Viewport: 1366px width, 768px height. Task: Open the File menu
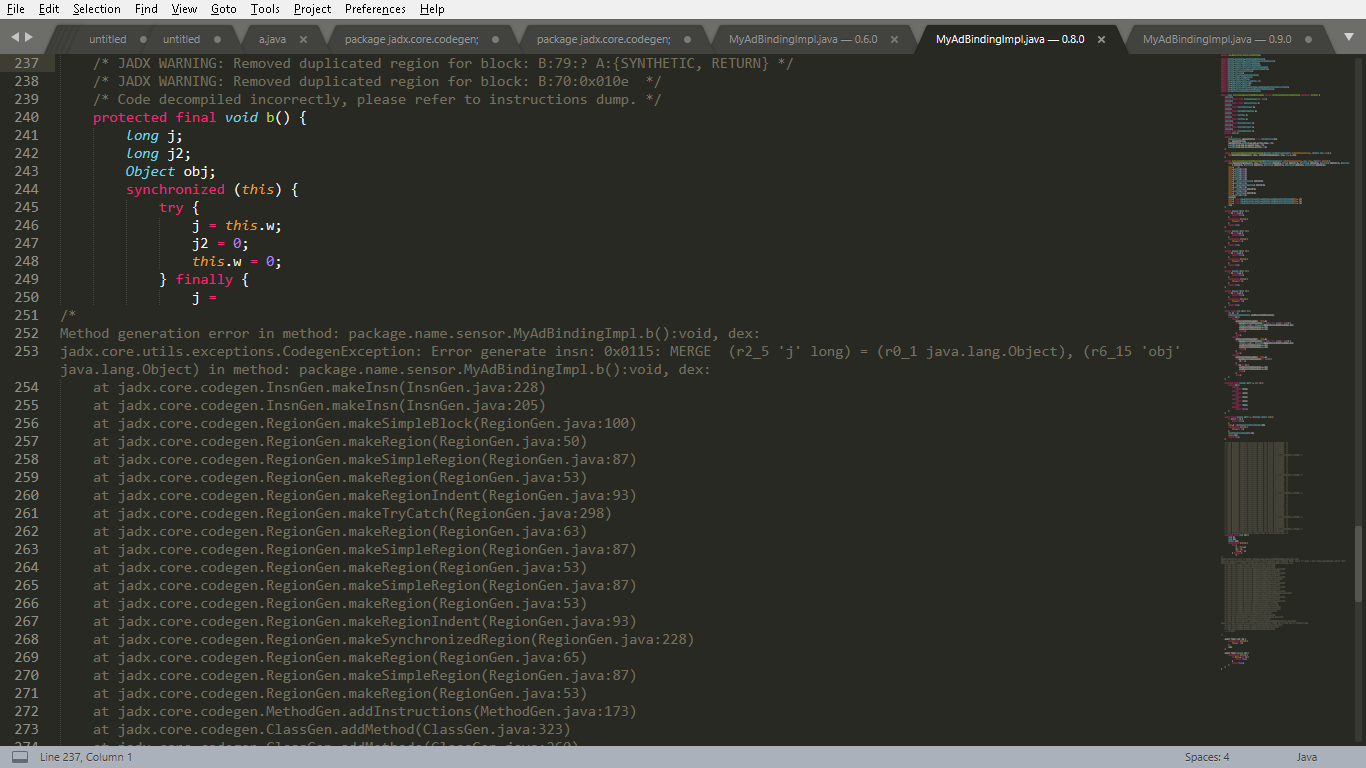click(15, 9)
